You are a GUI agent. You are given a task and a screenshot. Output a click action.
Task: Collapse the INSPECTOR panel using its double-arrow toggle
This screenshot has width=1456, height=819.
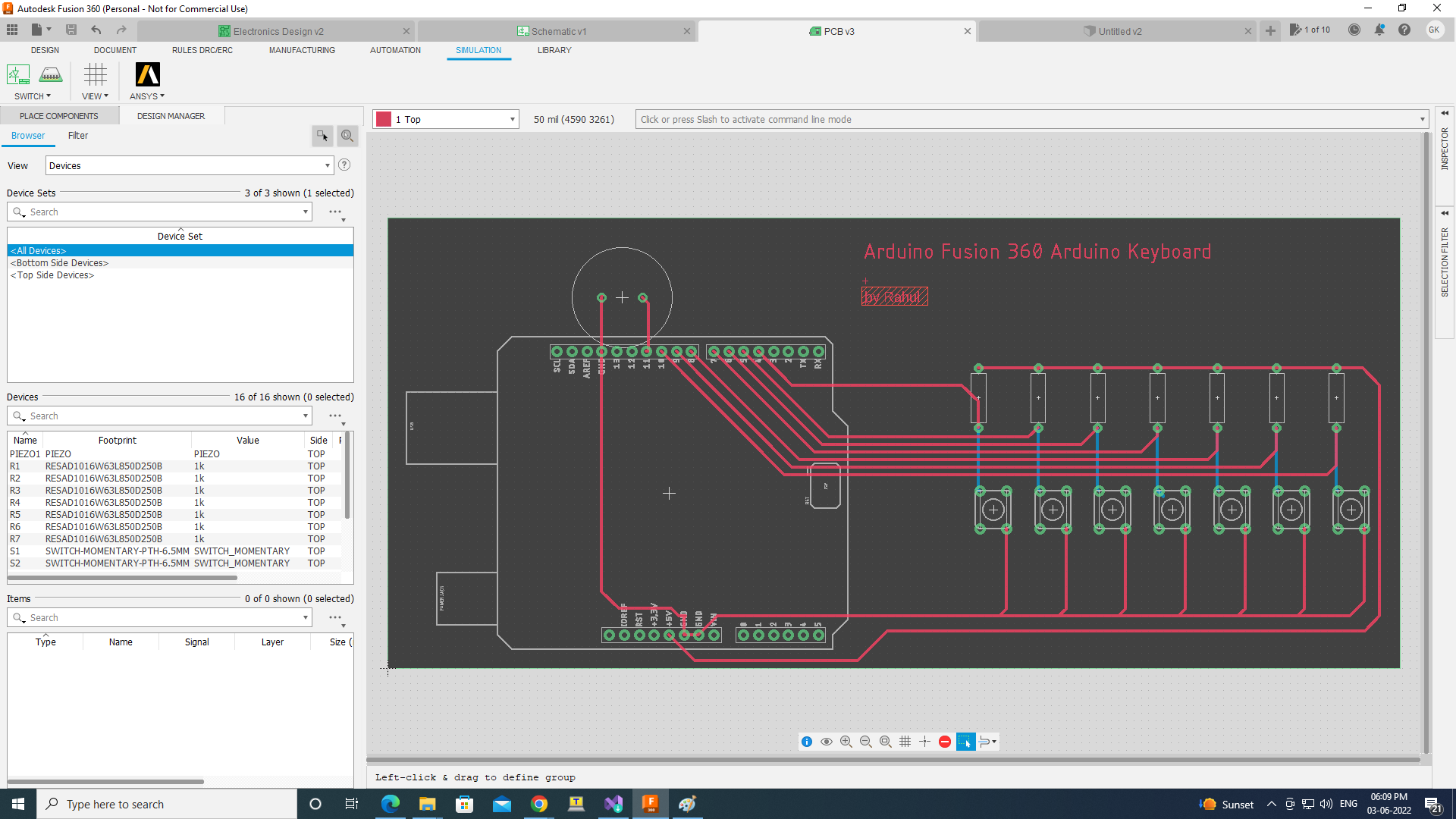click(1445, 112)
